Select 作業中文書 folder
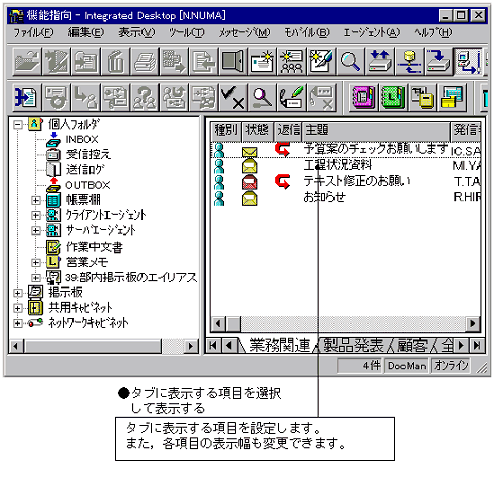The height and width of the screenshot is (477, 494). [x=94, y=247]
